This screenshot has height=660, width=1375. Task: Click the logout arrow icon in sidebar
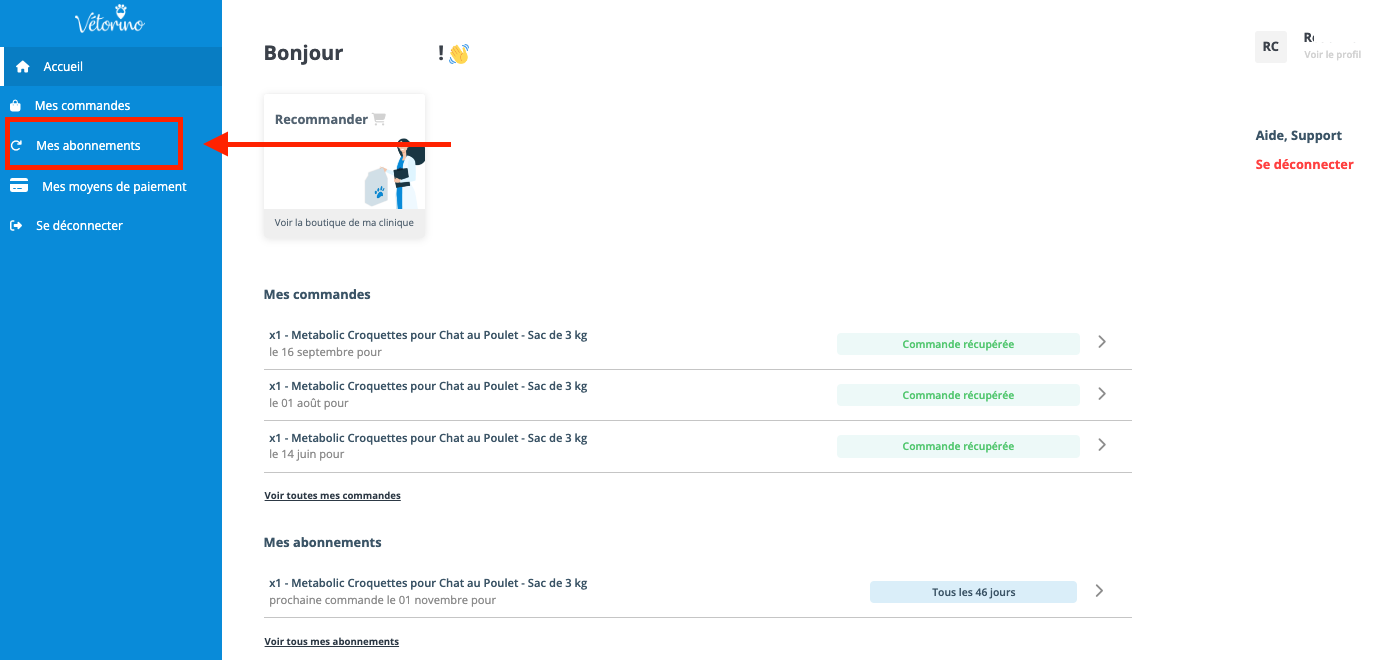(16, 226)
